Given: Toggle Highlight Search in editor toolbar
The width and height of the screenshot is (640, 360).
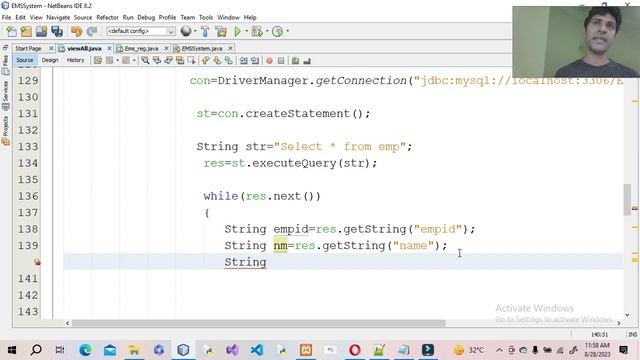Looking at the screenshot, I should (x=180, y=61).
